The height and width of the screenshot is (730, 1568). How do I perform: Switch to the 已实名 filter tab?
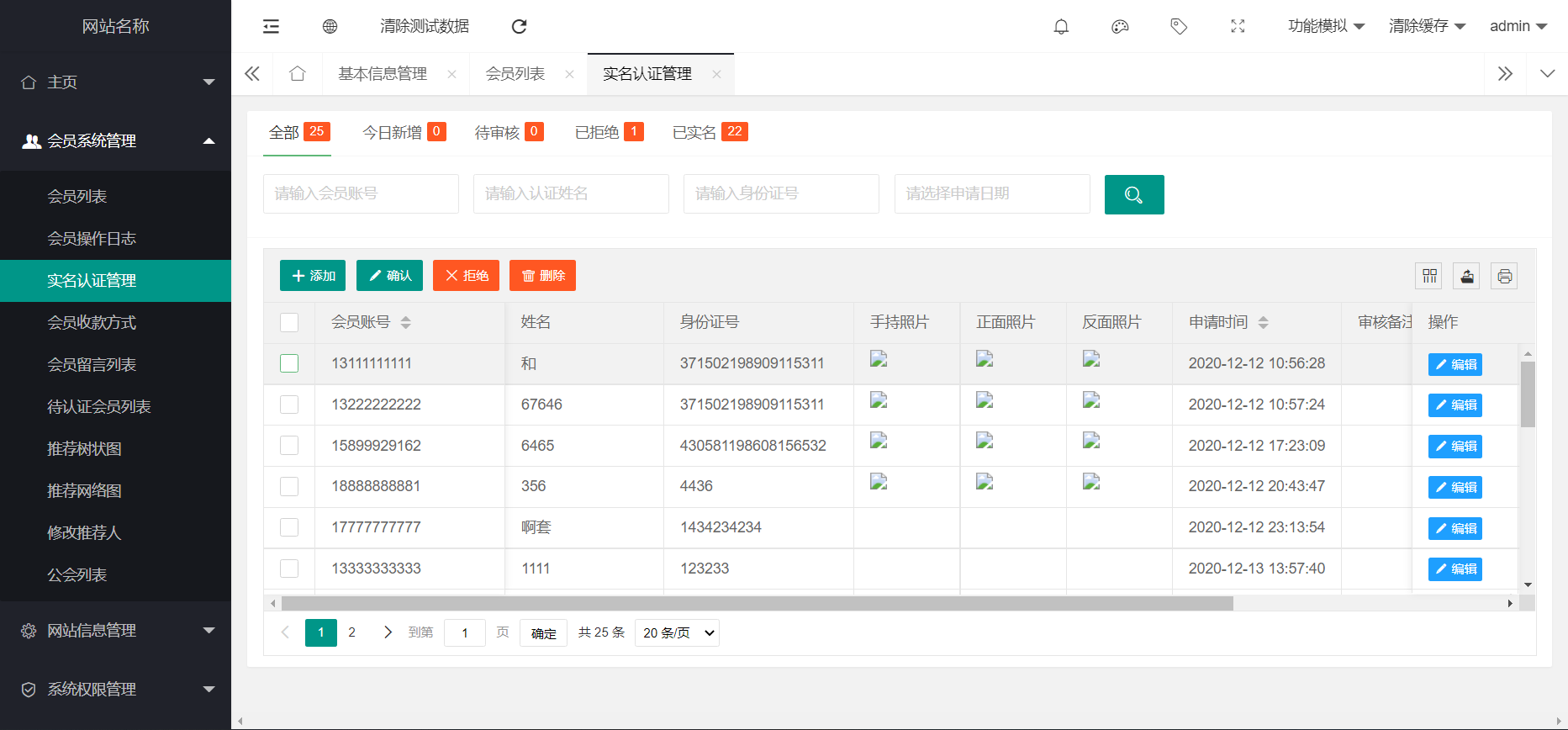point(710,132)
